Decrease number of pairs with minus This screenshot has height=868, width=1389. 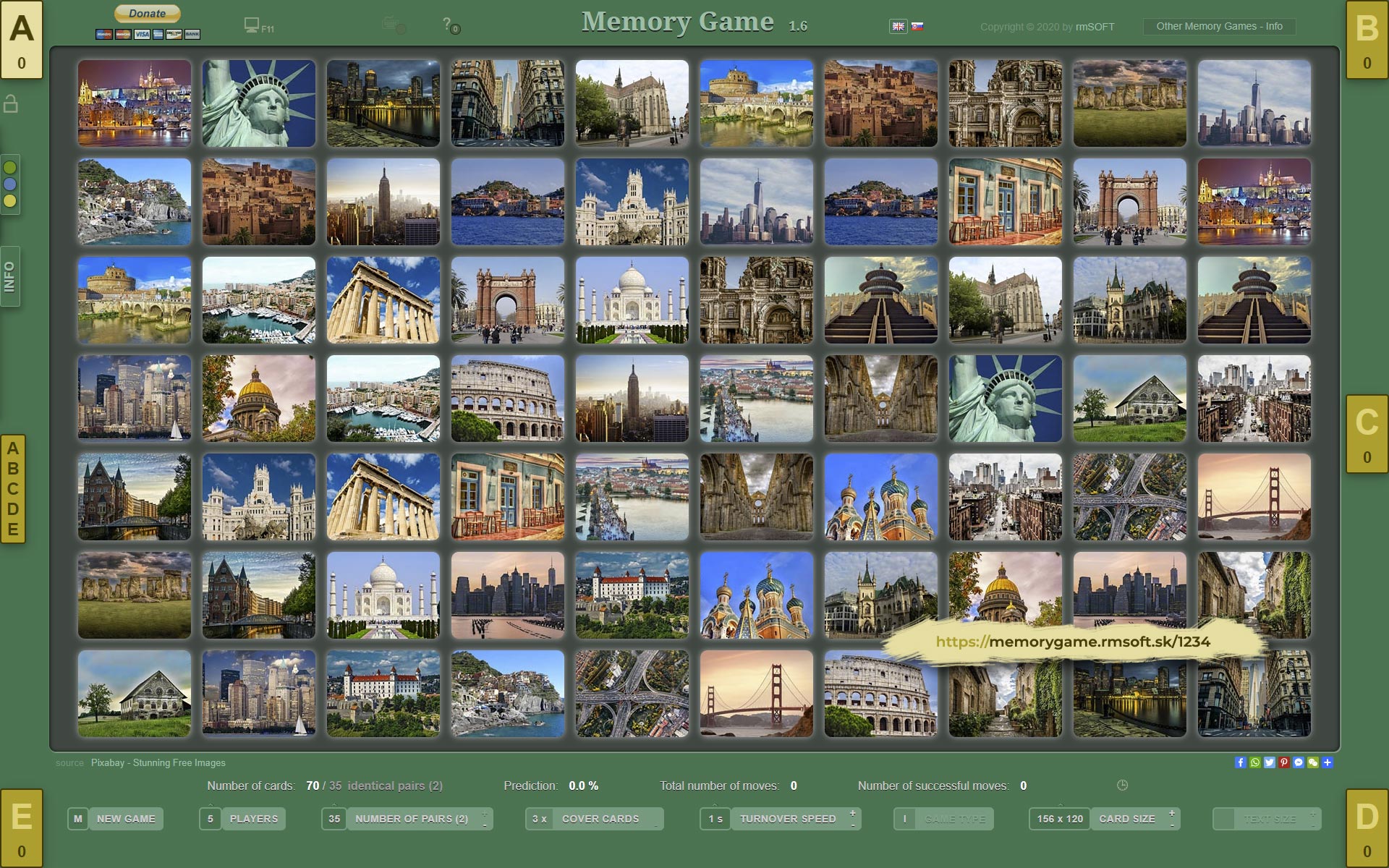[485, 825]
